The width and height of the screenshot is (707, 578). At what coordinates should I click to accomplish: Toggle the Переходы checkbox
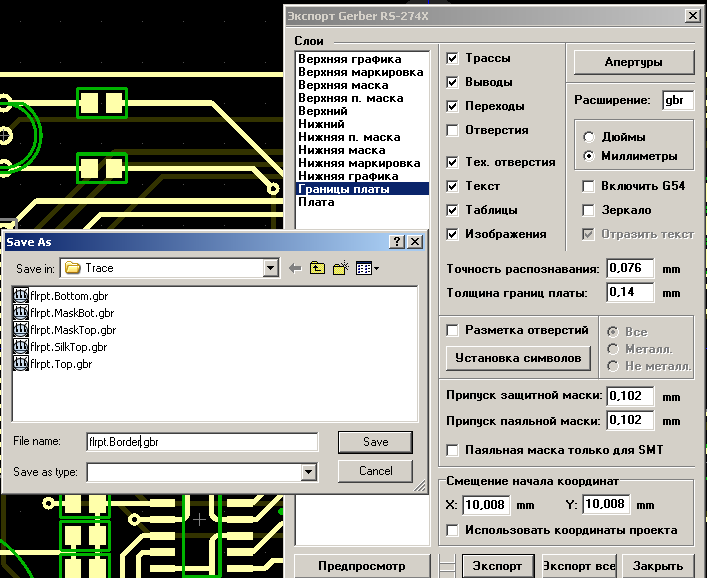(x=452, y=106)
